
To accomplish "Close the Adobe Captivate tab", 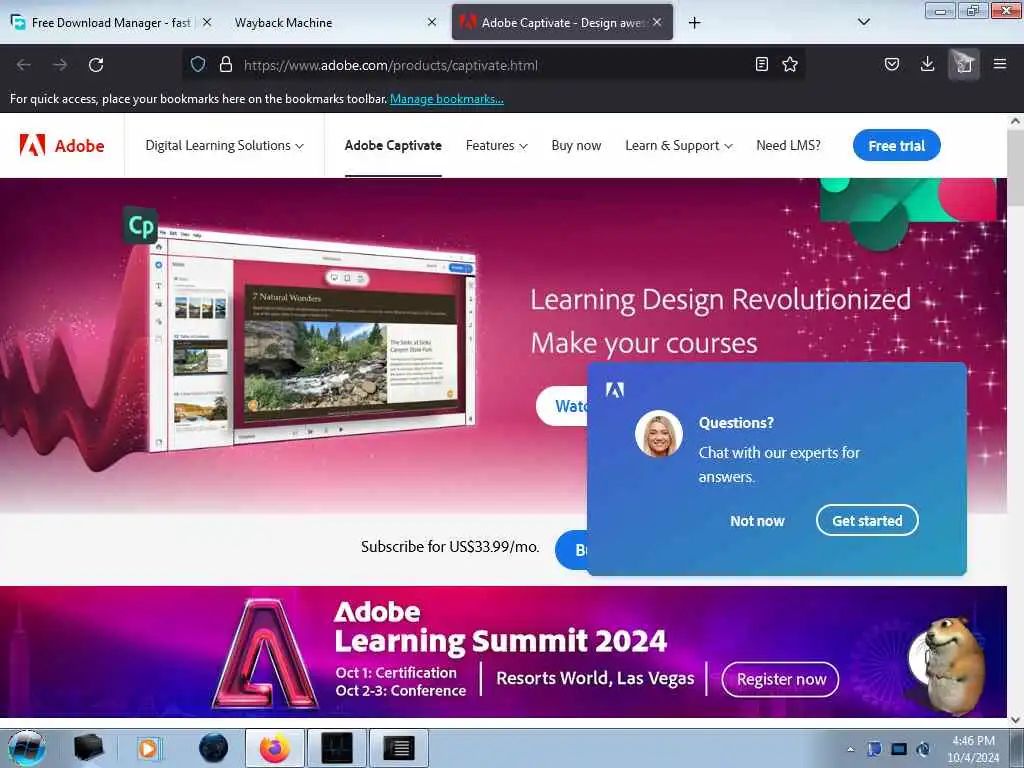I will point(657,22).
